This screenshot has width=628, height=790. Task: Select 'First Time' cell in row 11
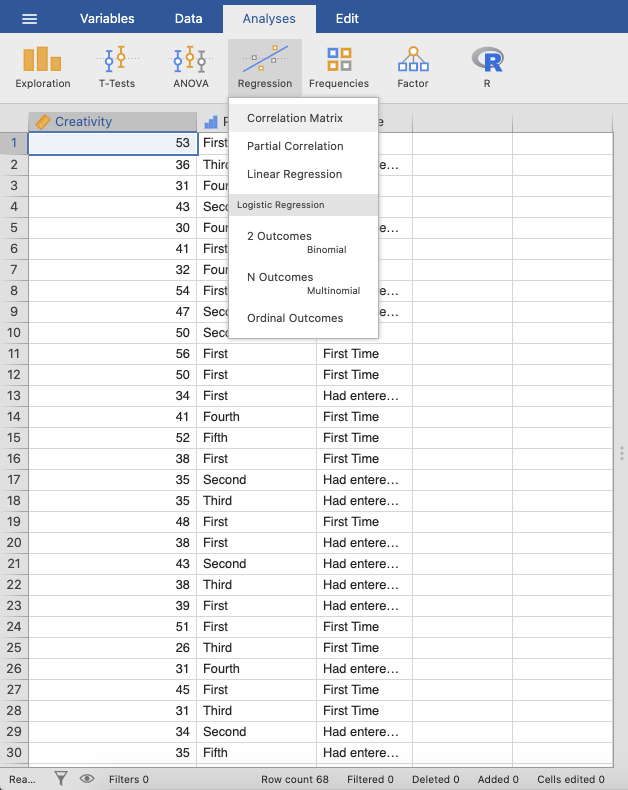point(364,354)
